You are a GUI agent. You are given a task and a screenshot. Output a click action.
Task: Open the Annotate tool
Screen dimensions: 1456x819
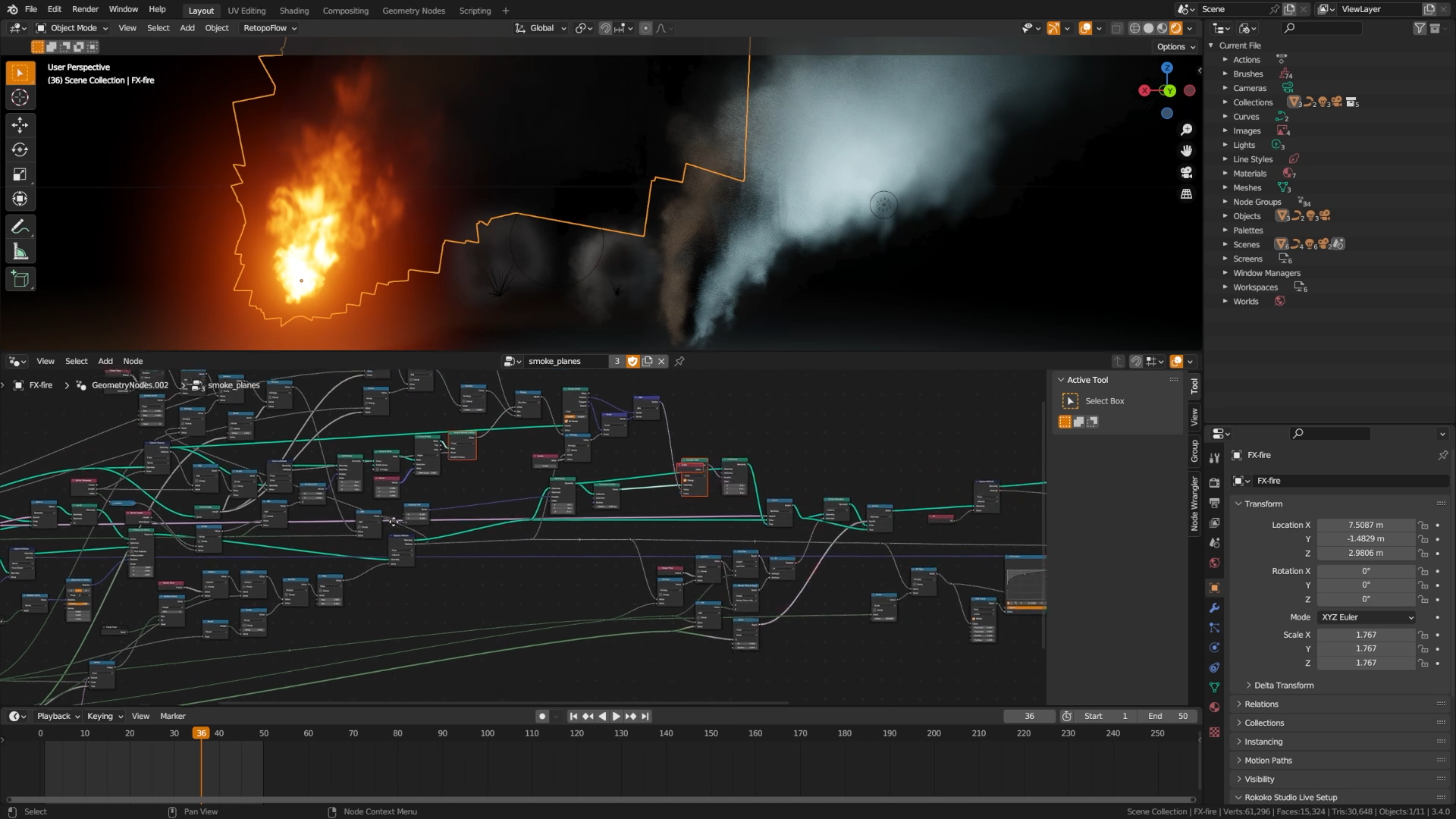20,226
